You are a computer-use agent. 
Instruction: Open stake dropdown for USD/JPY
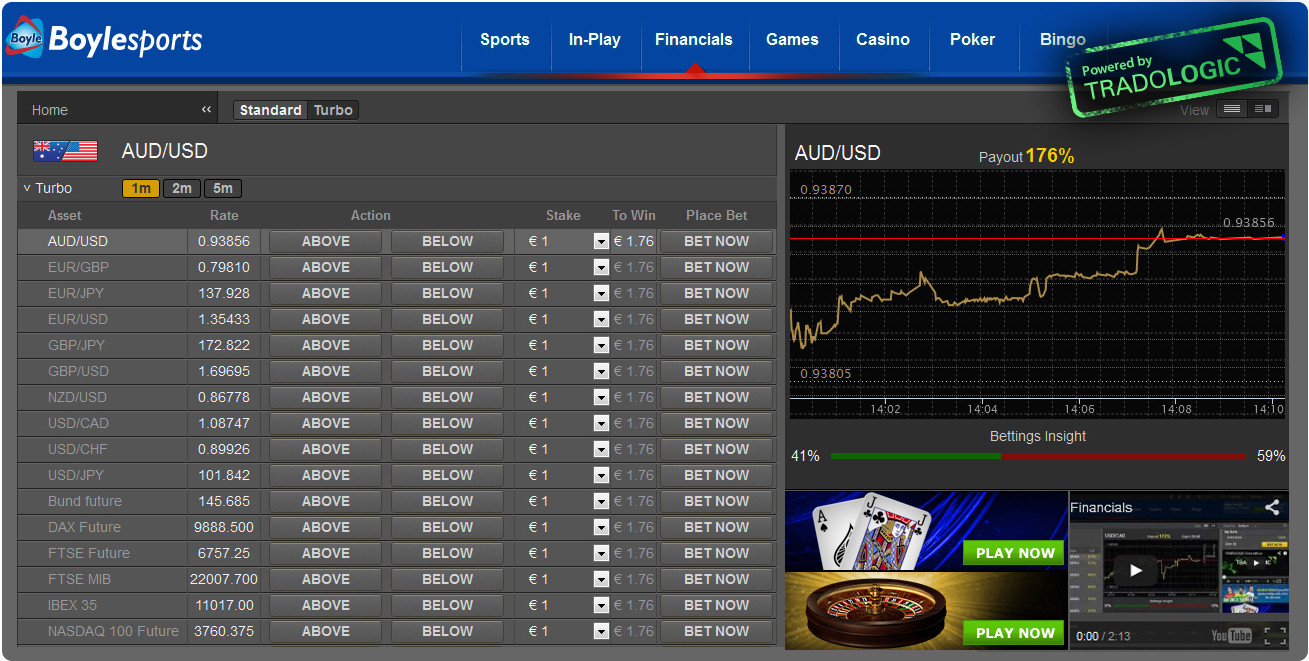(x=601, y=475)
